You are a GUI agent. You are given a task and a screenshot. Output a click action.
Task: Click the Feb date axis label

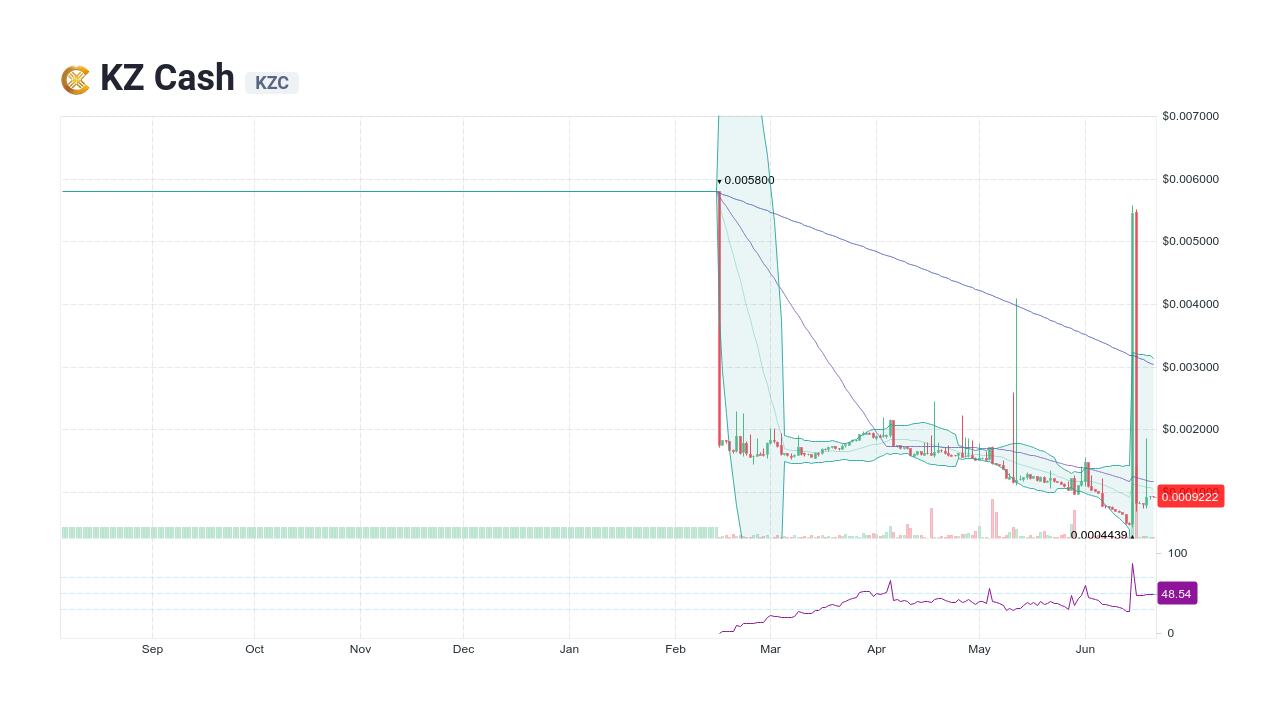point(675,649)
